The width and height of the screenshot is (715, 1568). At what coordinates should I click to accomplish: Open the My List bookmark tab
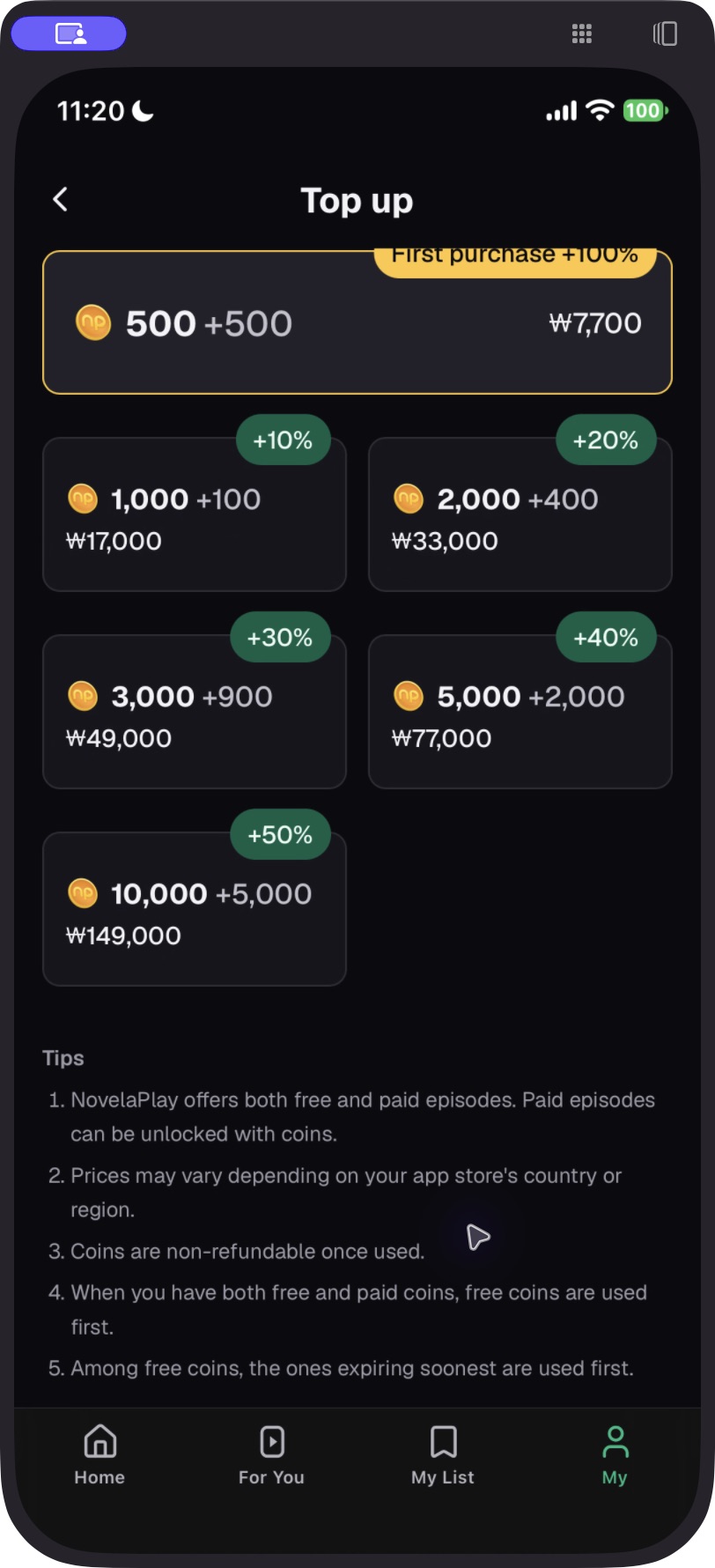click(443, 1455)
